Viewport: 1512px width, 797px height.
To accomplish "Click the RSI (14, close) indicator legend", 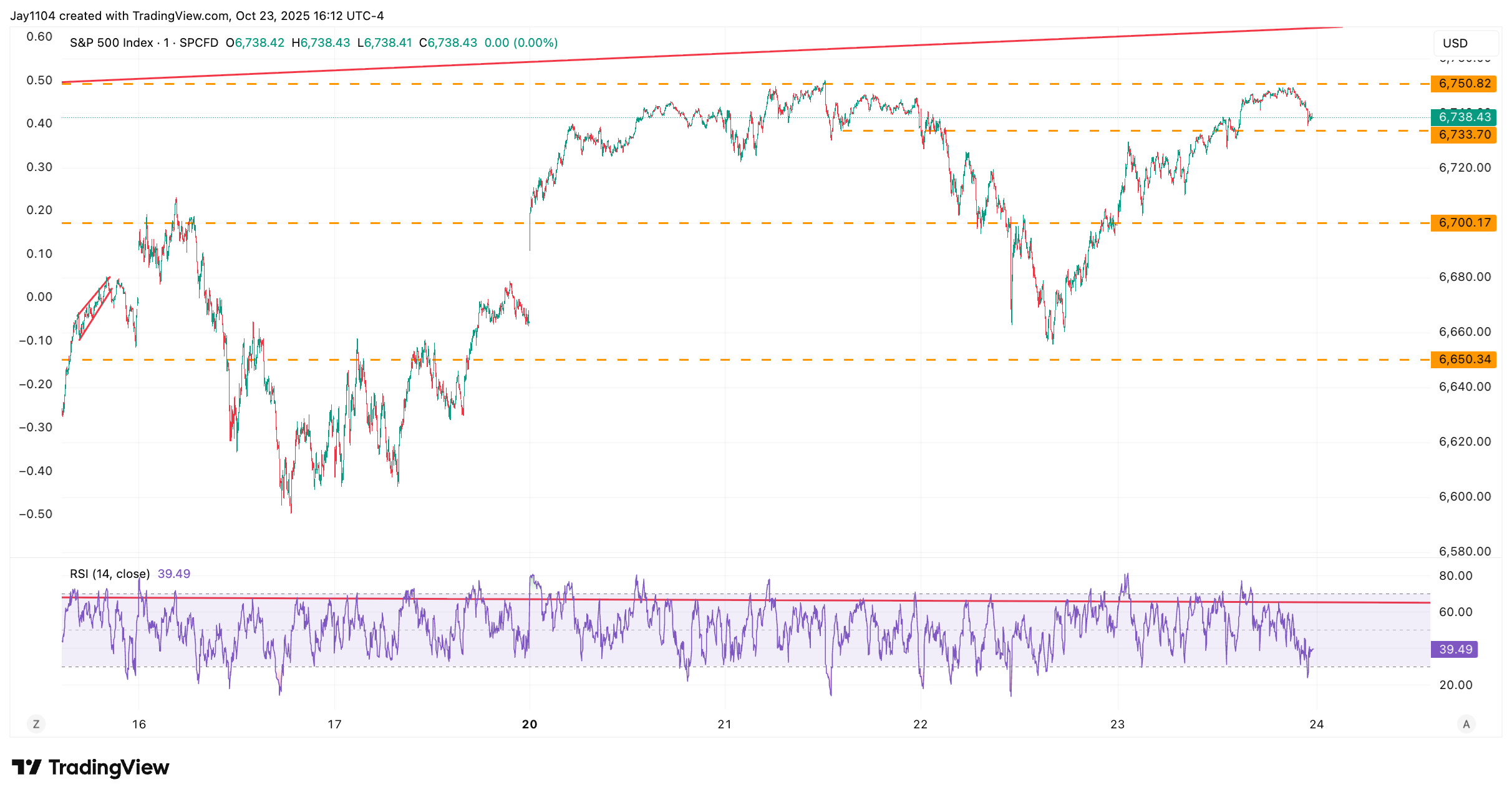I will 110,574.
